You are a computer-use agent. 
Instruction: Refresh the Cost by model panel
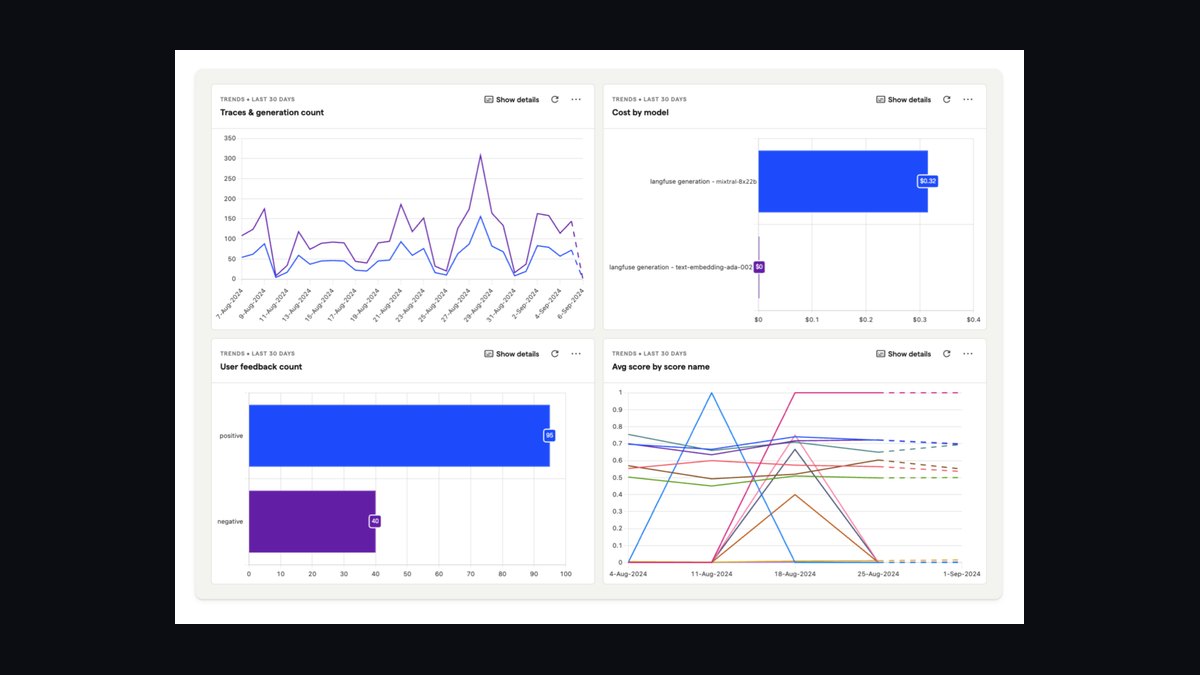tap(947, 100)
